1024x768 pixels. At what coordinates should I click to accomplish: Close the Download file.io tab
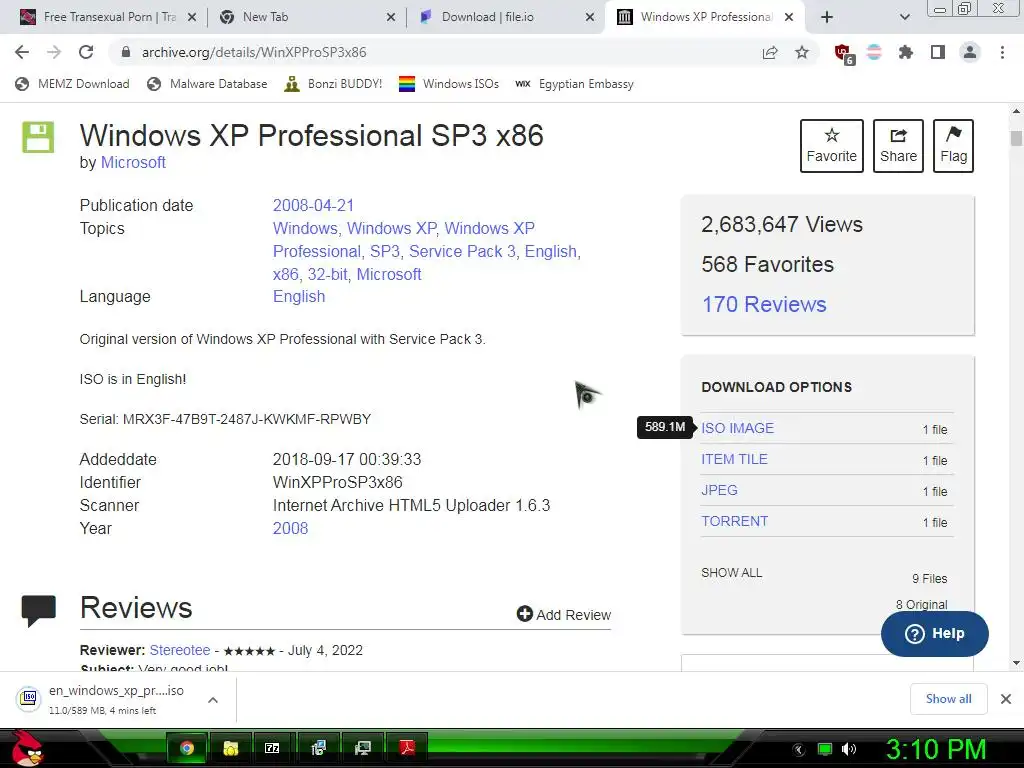click(x=590, y=17)
